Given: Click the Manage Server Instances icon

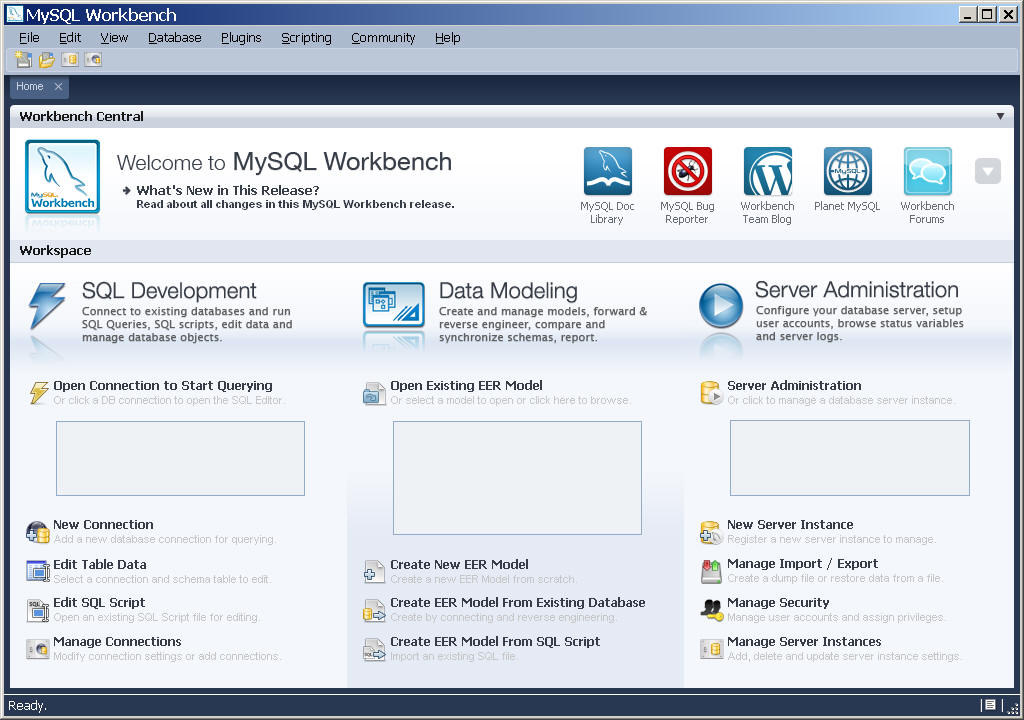Looking at the screenshot, I should click(711, 649).
